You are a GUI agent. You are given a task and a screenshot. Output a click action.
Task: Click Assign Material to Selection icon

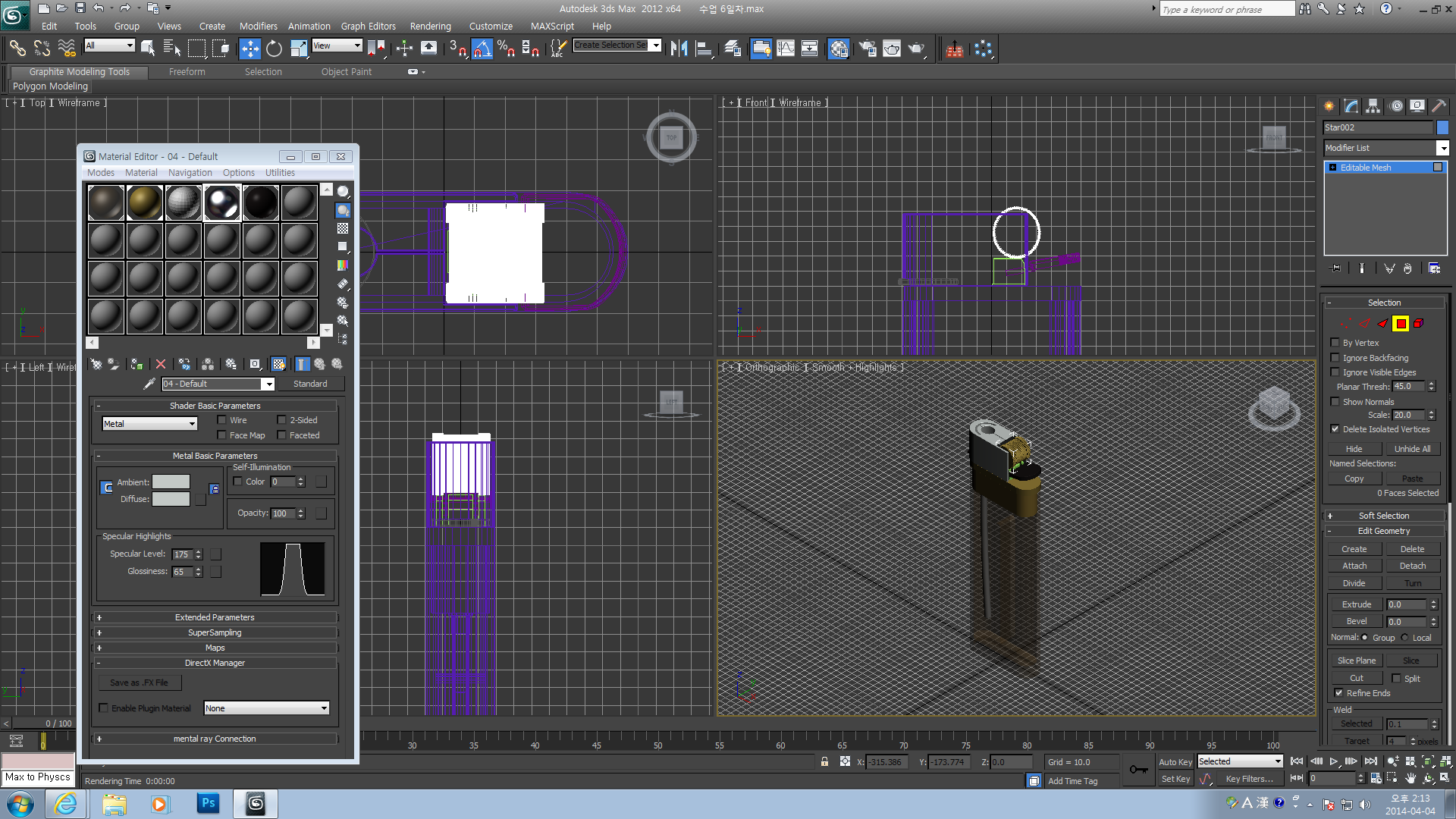point(136,364)
